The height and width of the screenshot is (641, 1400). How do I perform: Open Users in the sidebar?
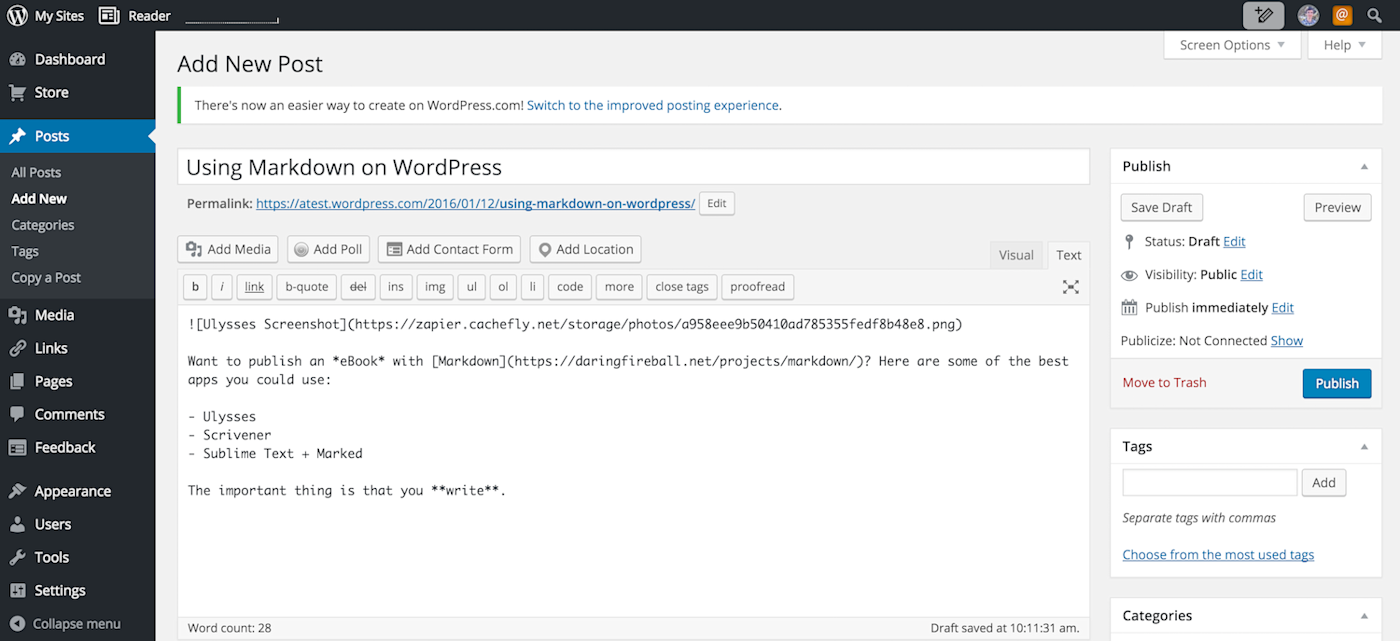(77, 524)
